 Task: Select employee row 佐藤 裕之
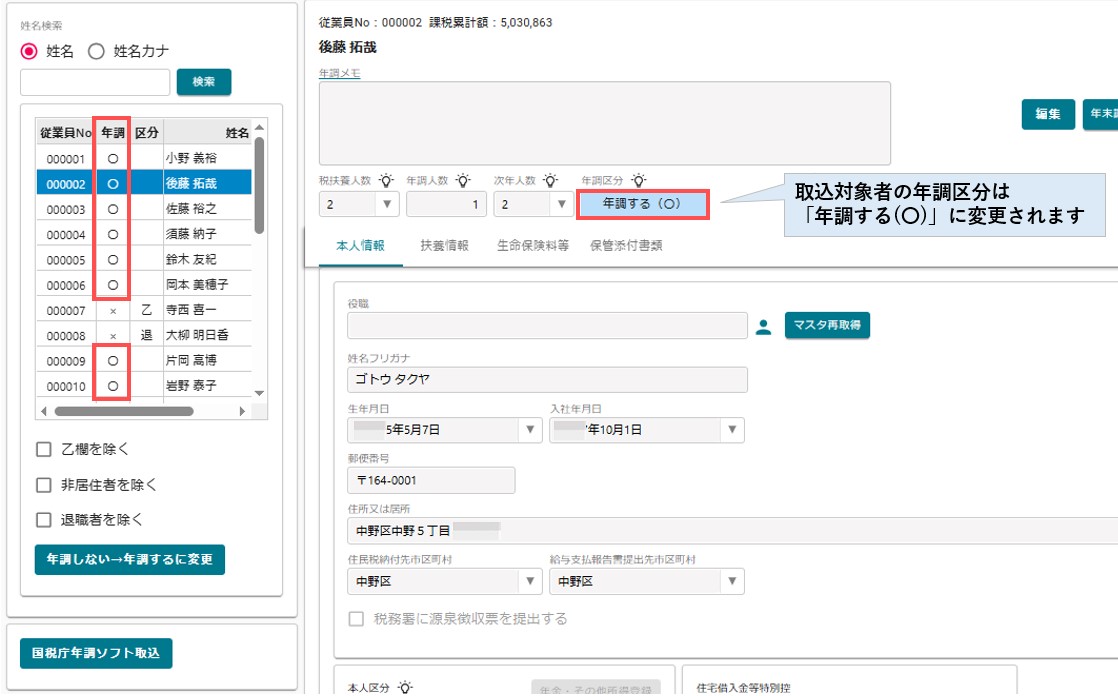click(x=144, y=209)
